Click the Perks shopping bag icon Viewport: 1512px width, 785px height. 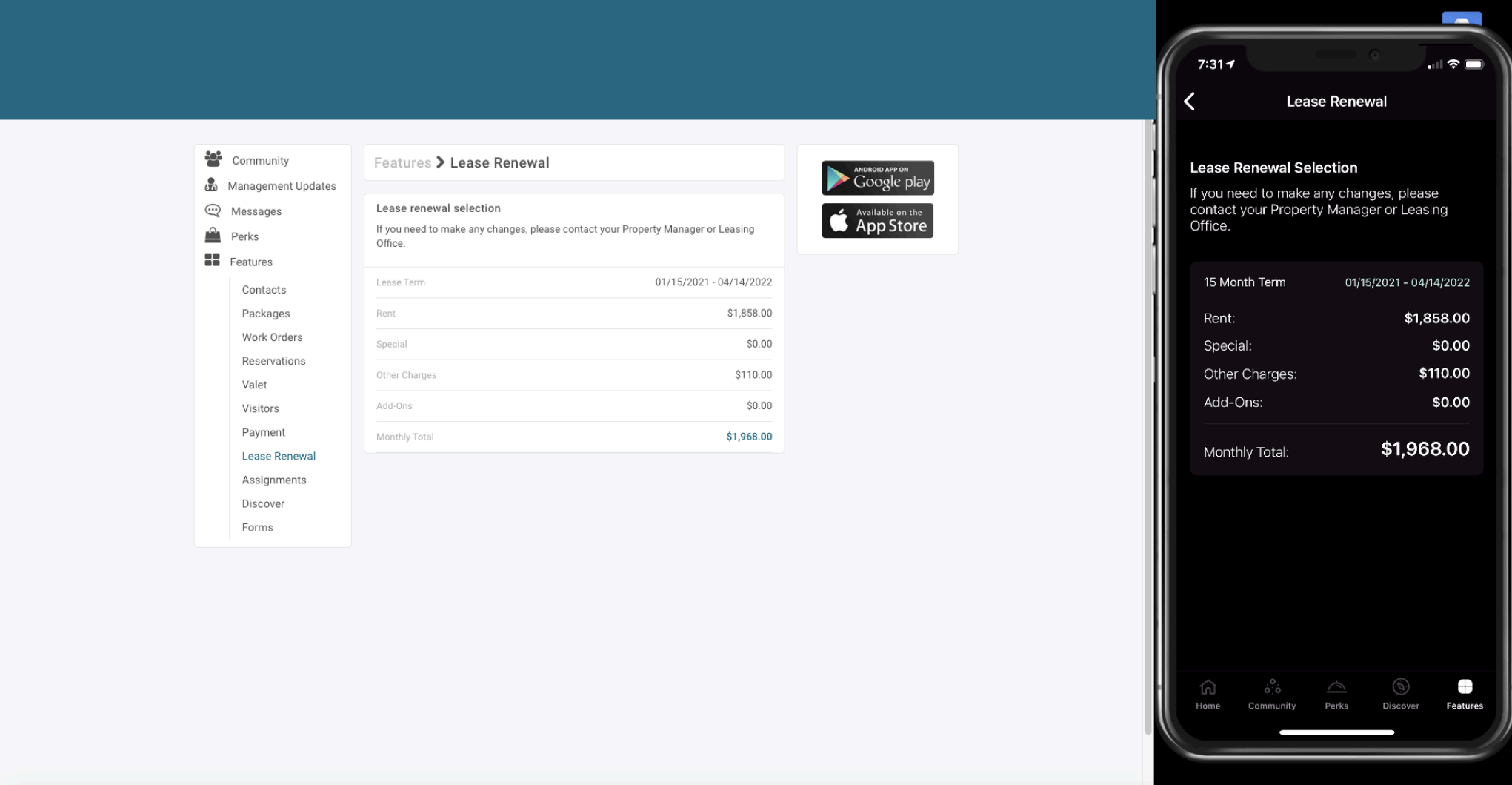(x=213, y=236)
